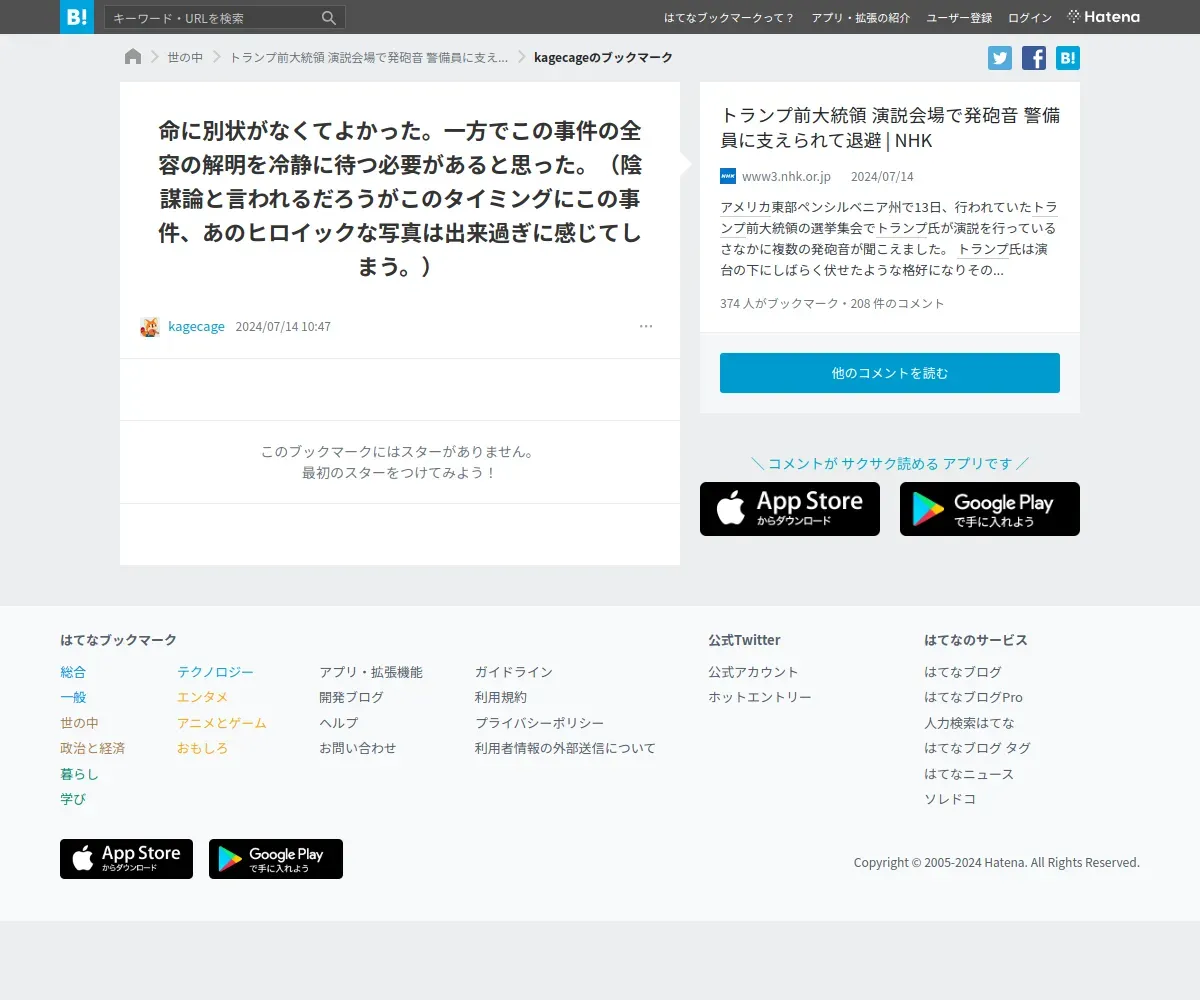Share this bookmark on Twitter
1200x1000 pixels.
(x=1000, y=58)
